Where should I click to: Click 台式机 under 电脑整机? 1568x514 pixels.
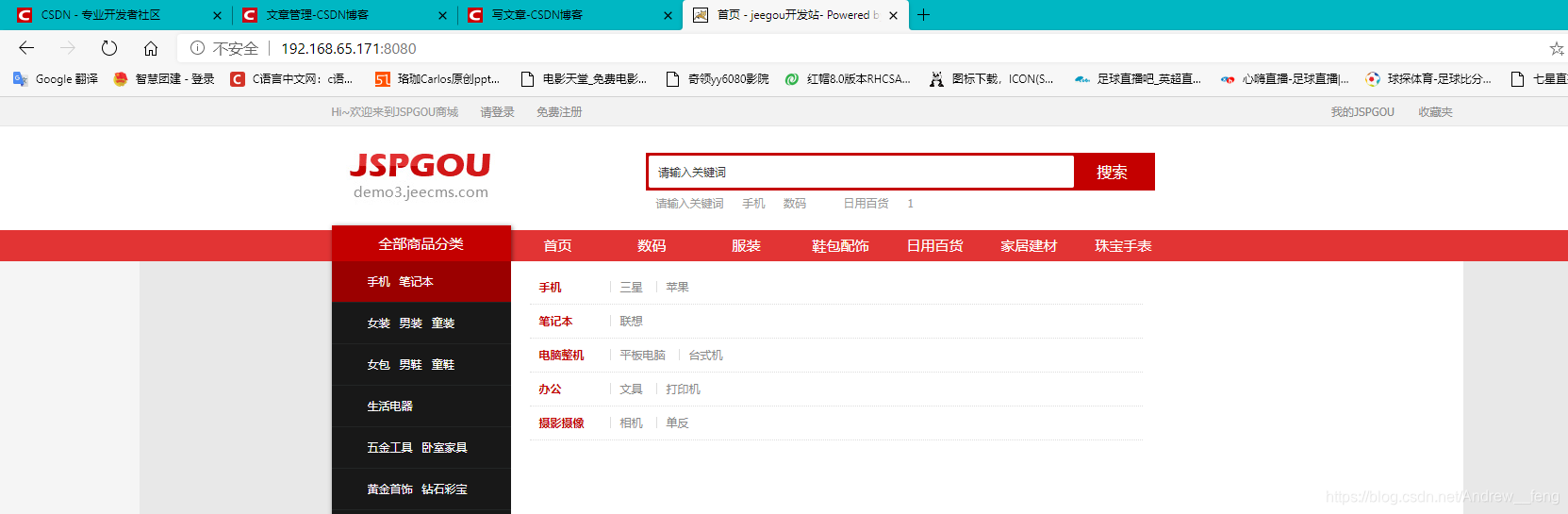pyautogui.click(x=705, y=356)
